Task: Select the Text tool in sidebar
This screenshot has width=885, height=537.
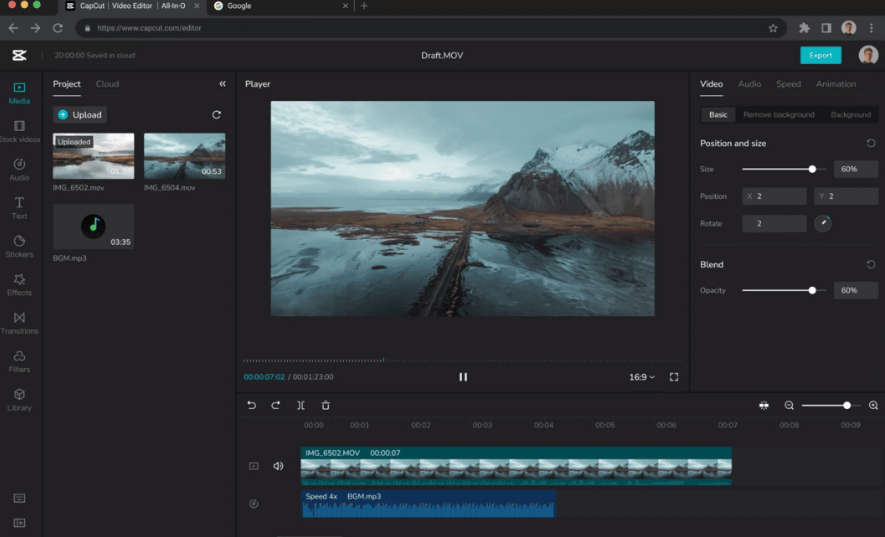Action: pos(19,208)
